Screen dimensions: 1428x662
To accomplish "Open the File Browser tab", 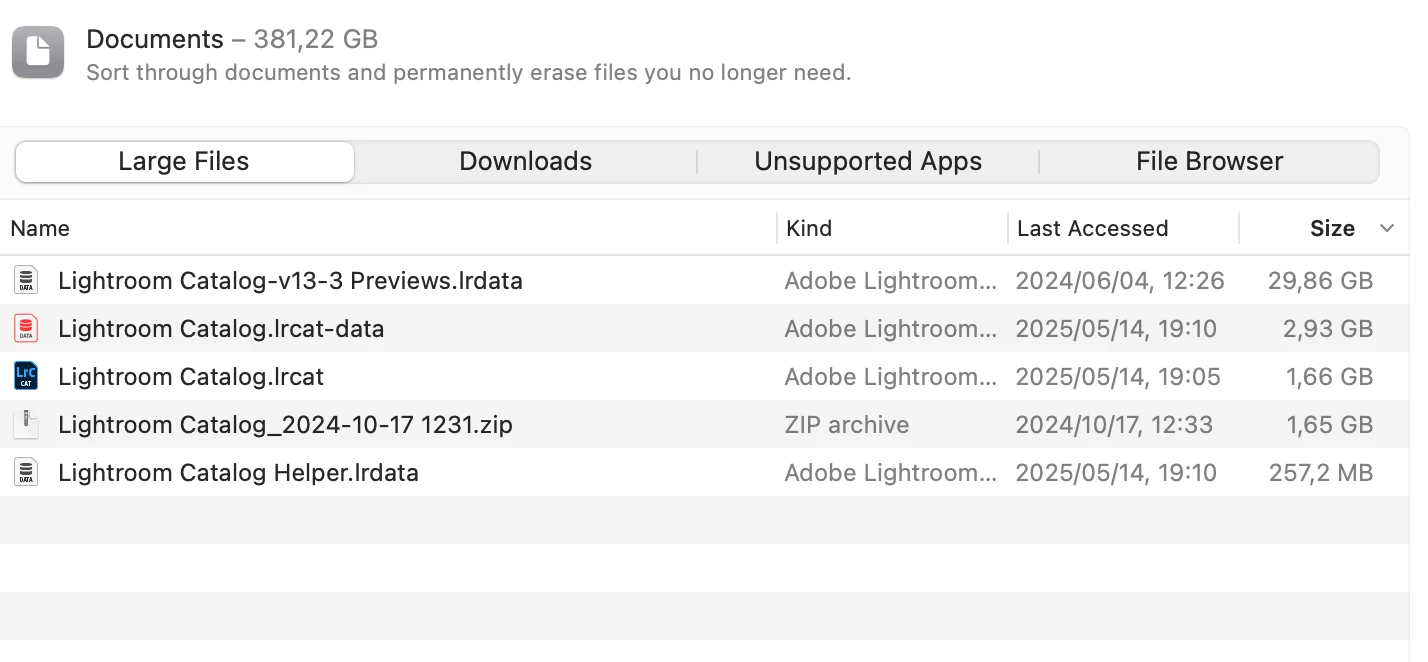I will click(1209, 162).
